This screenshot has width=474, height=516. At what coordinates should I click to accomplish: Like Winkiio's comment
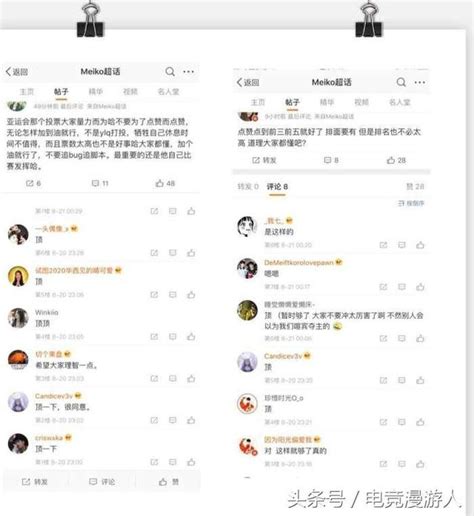[191, 337]
